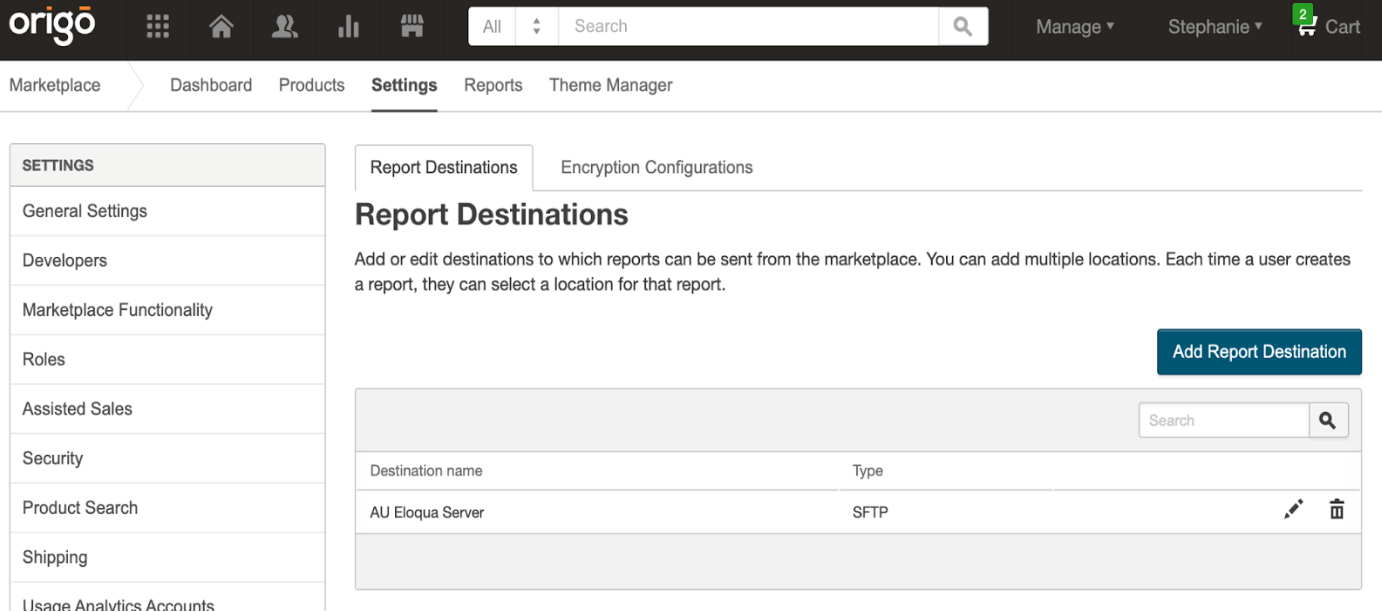Screen dimensions: 1382x612
Task: Click the Origo logo
Action: [52, 26]
